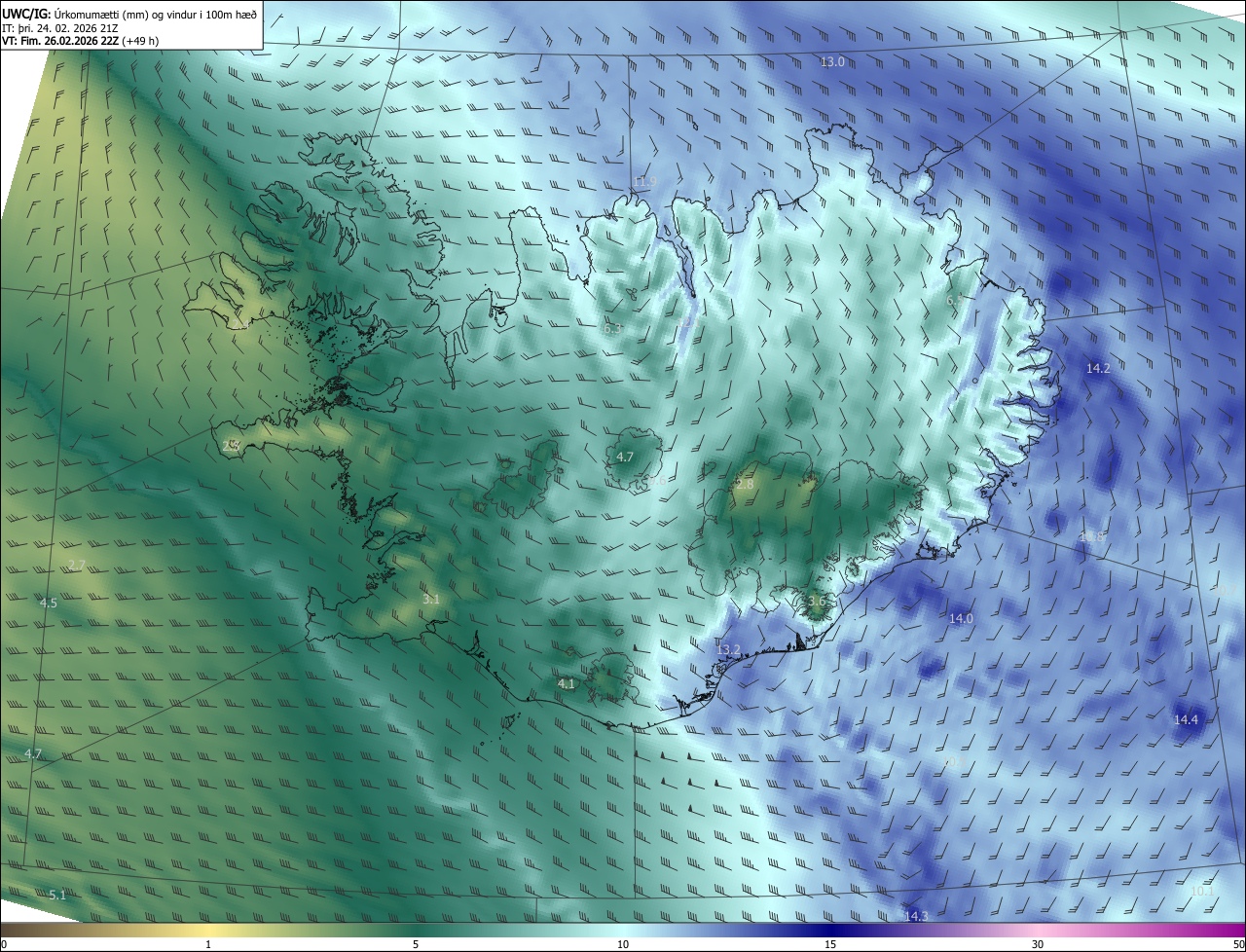Click the '2.8' label on the yellow glacier area
This screenshot has height=952, width=1246.
pyautogui.click(x=745, y=483)
